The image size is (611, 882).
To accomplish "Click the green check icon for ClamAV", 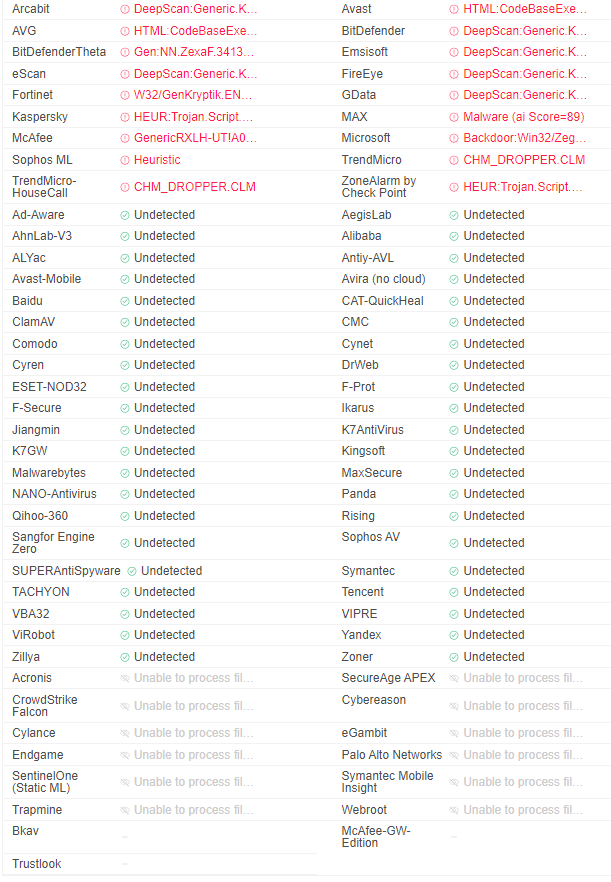I will (x=125, y=322).
